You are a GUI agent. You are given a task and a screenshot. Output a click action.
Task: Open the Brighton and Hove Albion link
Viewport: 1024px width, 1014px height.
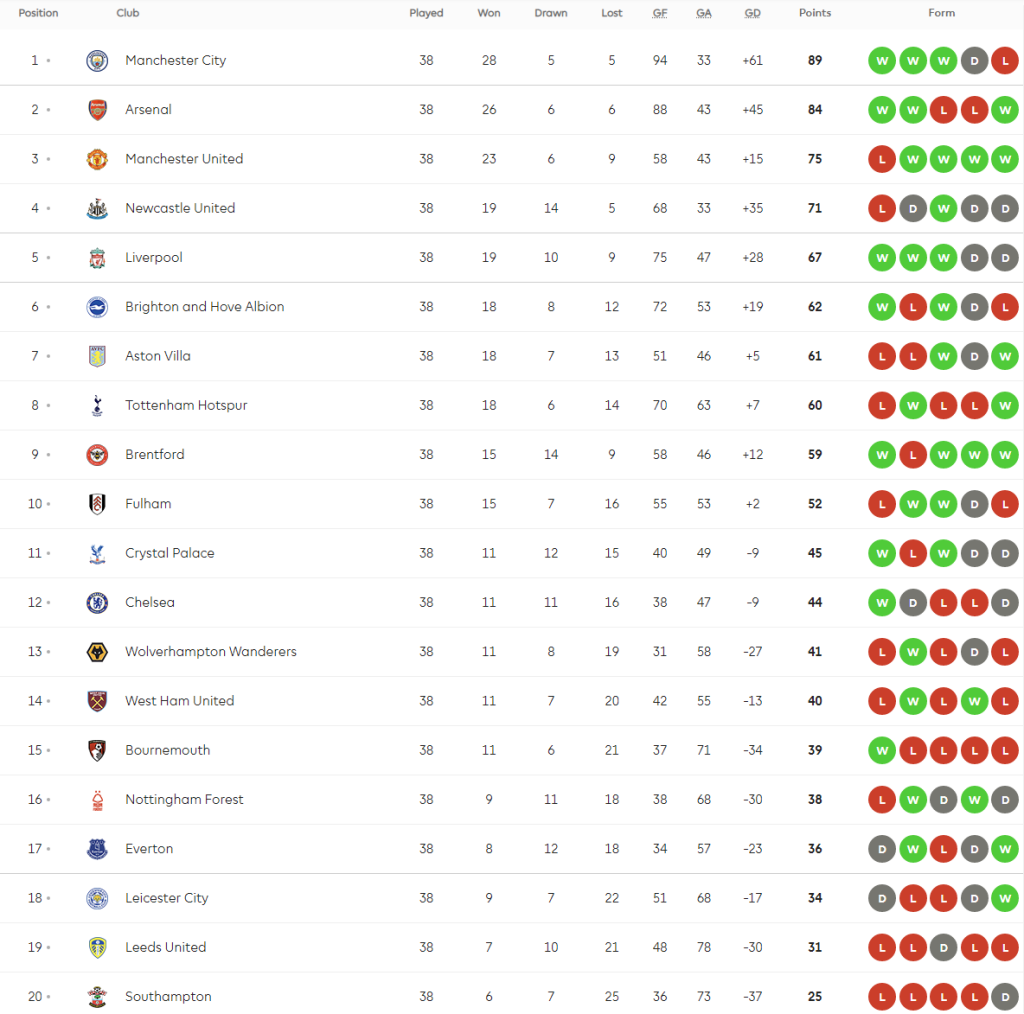click(x=204, y=307)
